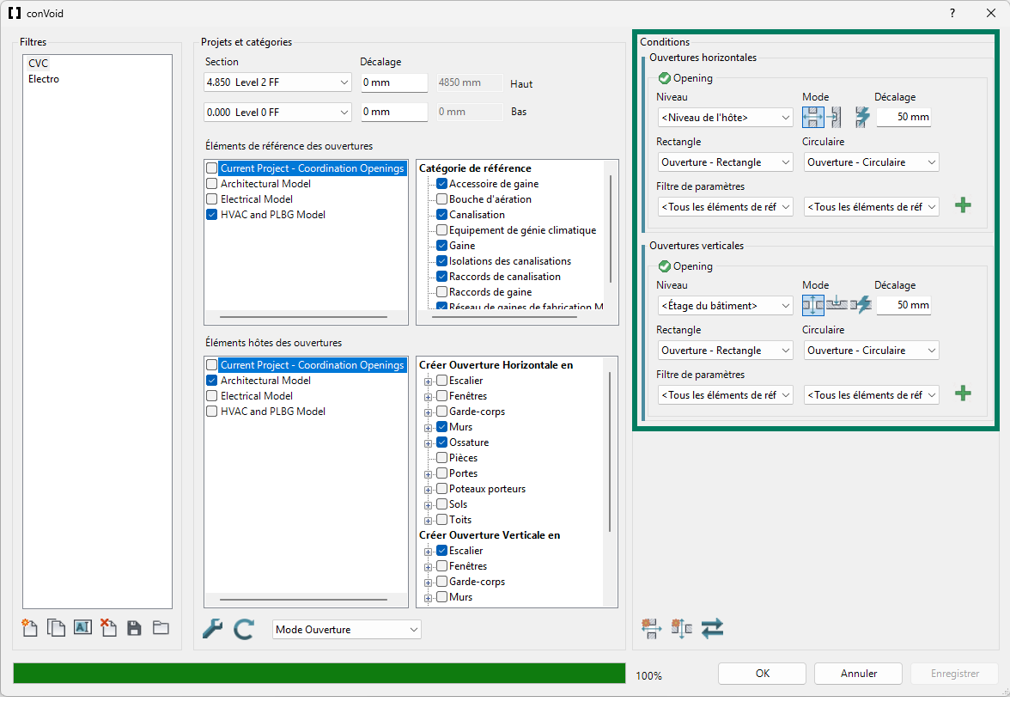The image size is (1010, 720).
Task: Delete the filter with the red X page icon
Action: click(108, 628)
